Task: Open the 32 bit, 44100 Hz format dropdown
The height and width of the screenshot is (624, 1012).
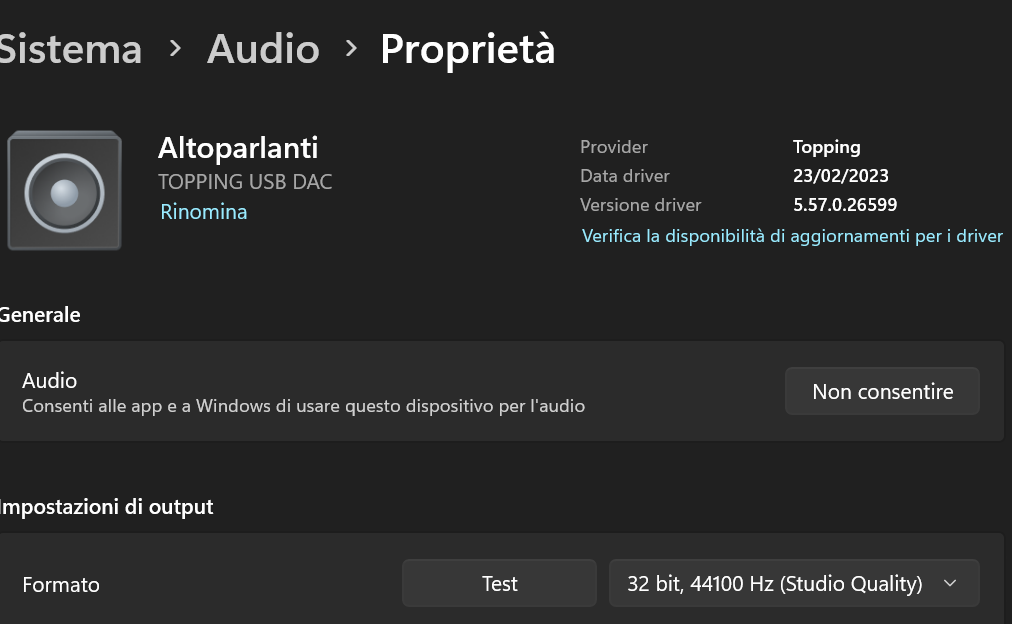Action: [775, 583]
